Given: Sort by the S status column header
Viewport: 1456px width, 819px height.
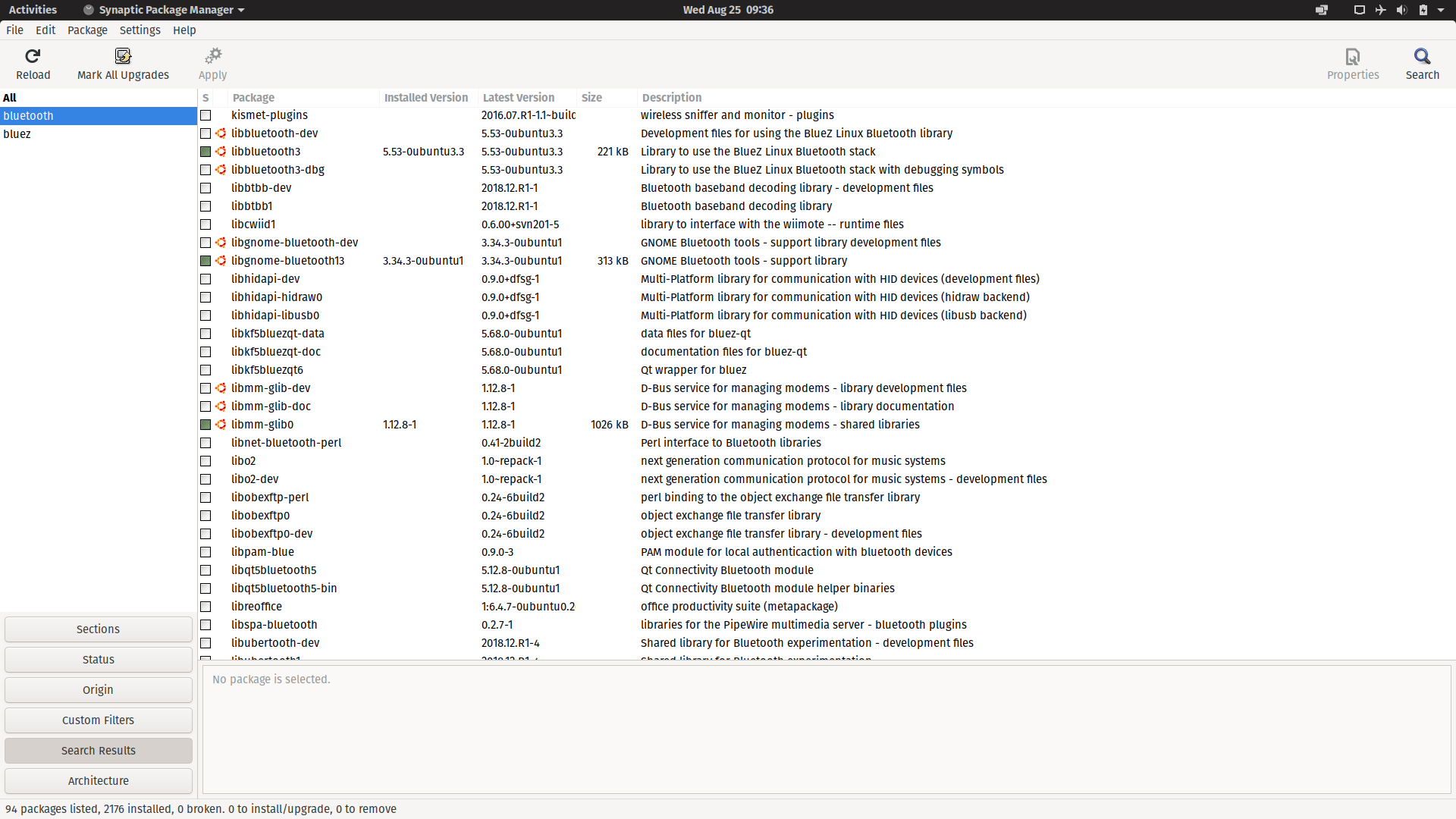Looking at the screenshot, I should [x=206, y=98].
